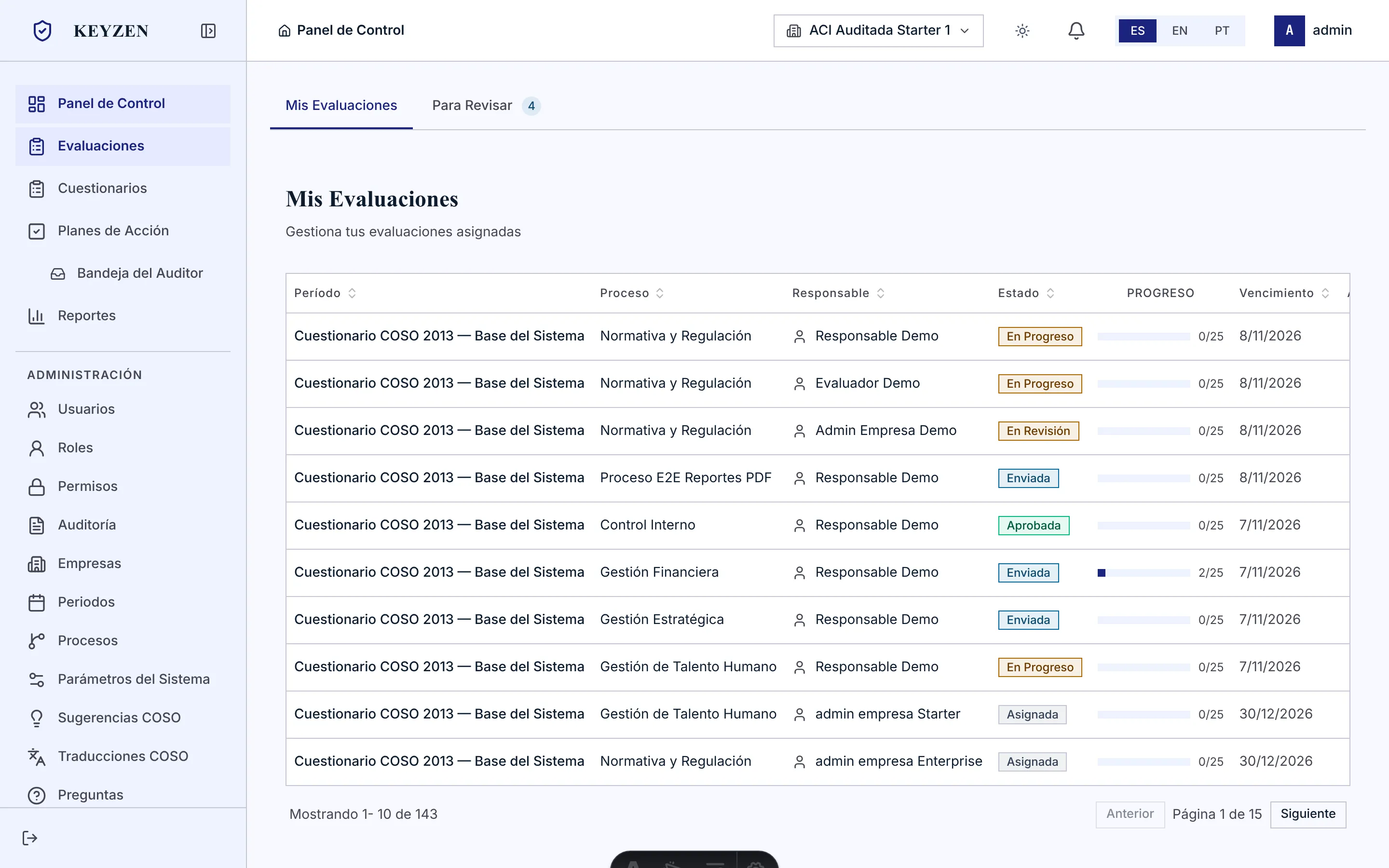Click the progress bar in Gestión Financiera row
Screen dimensions: 1389x868
coord(1144,573)
